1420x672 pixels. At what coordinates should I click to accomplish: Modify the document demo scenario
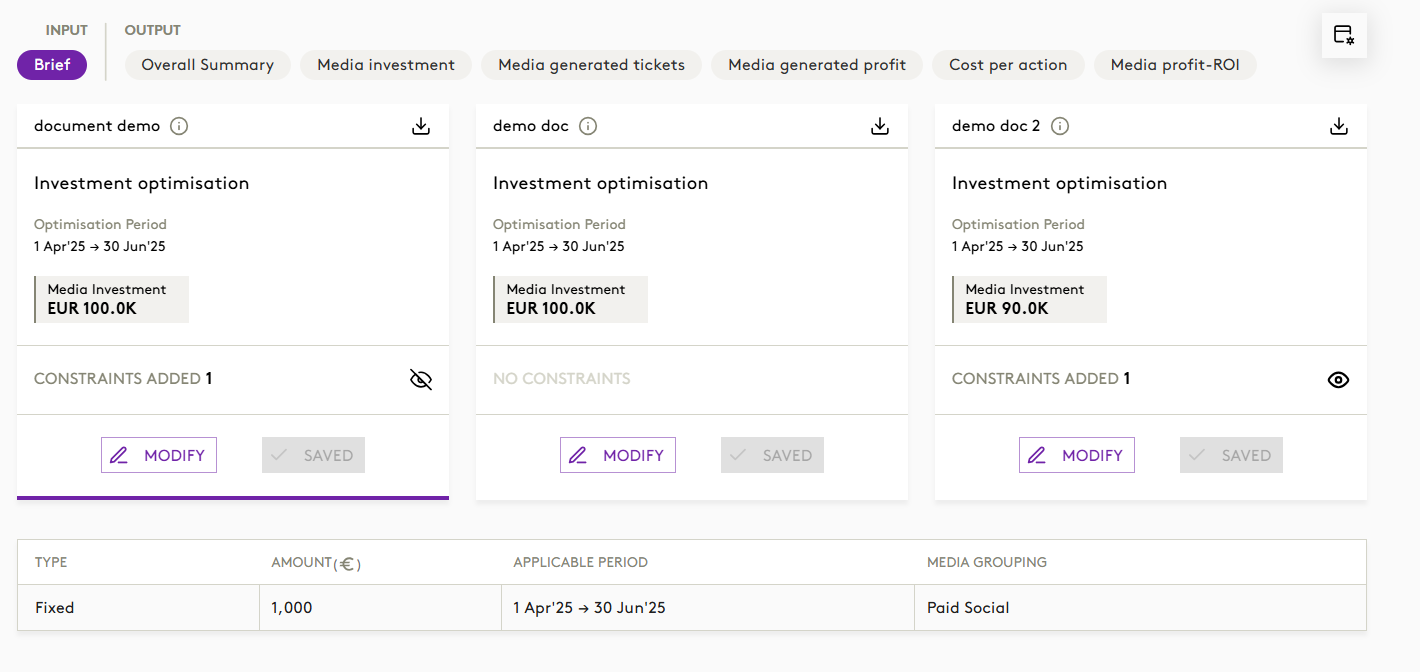[159, 455]
